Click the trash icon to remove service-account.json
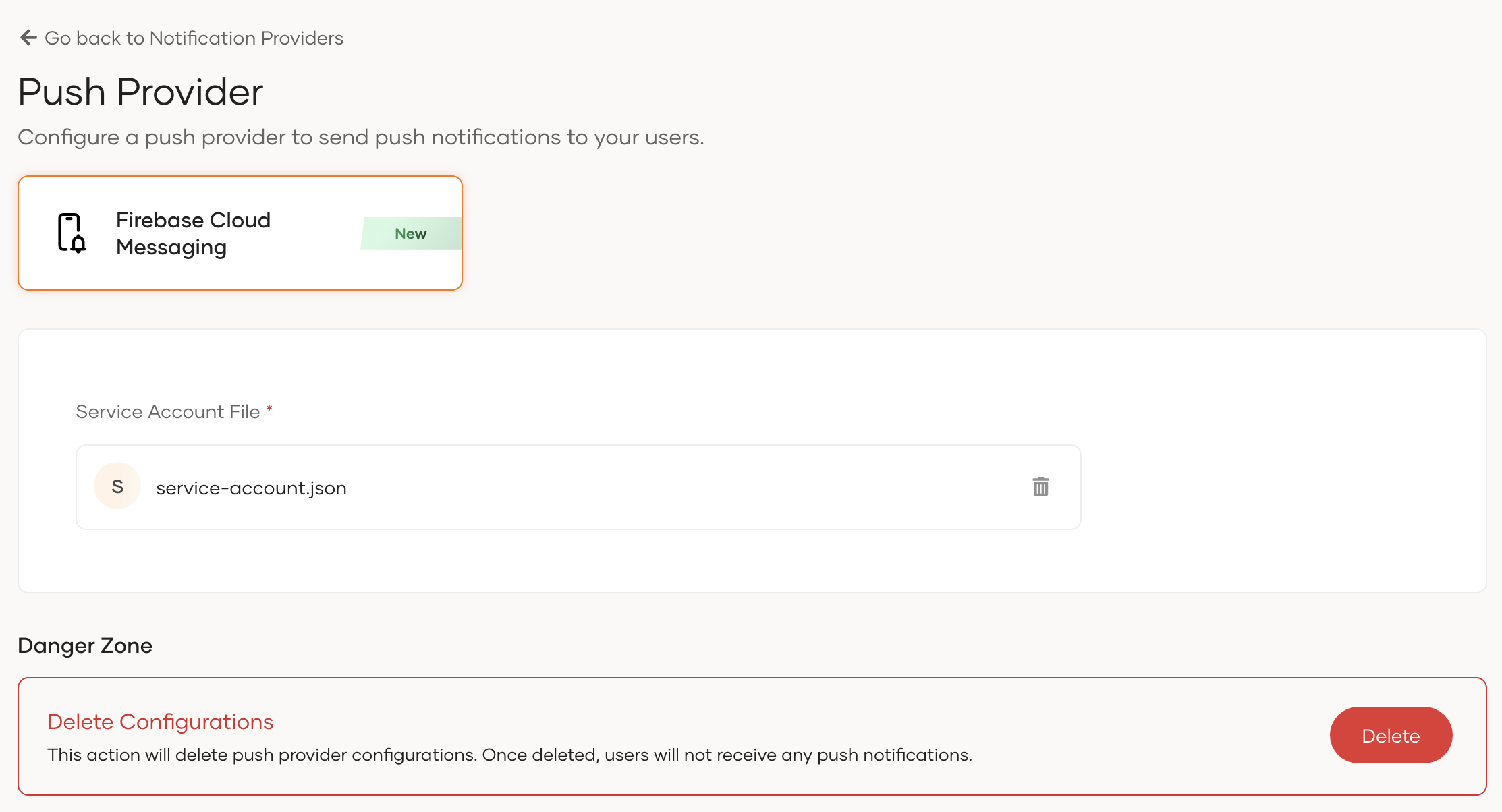1502x812 pixels. pos(1040,487)
